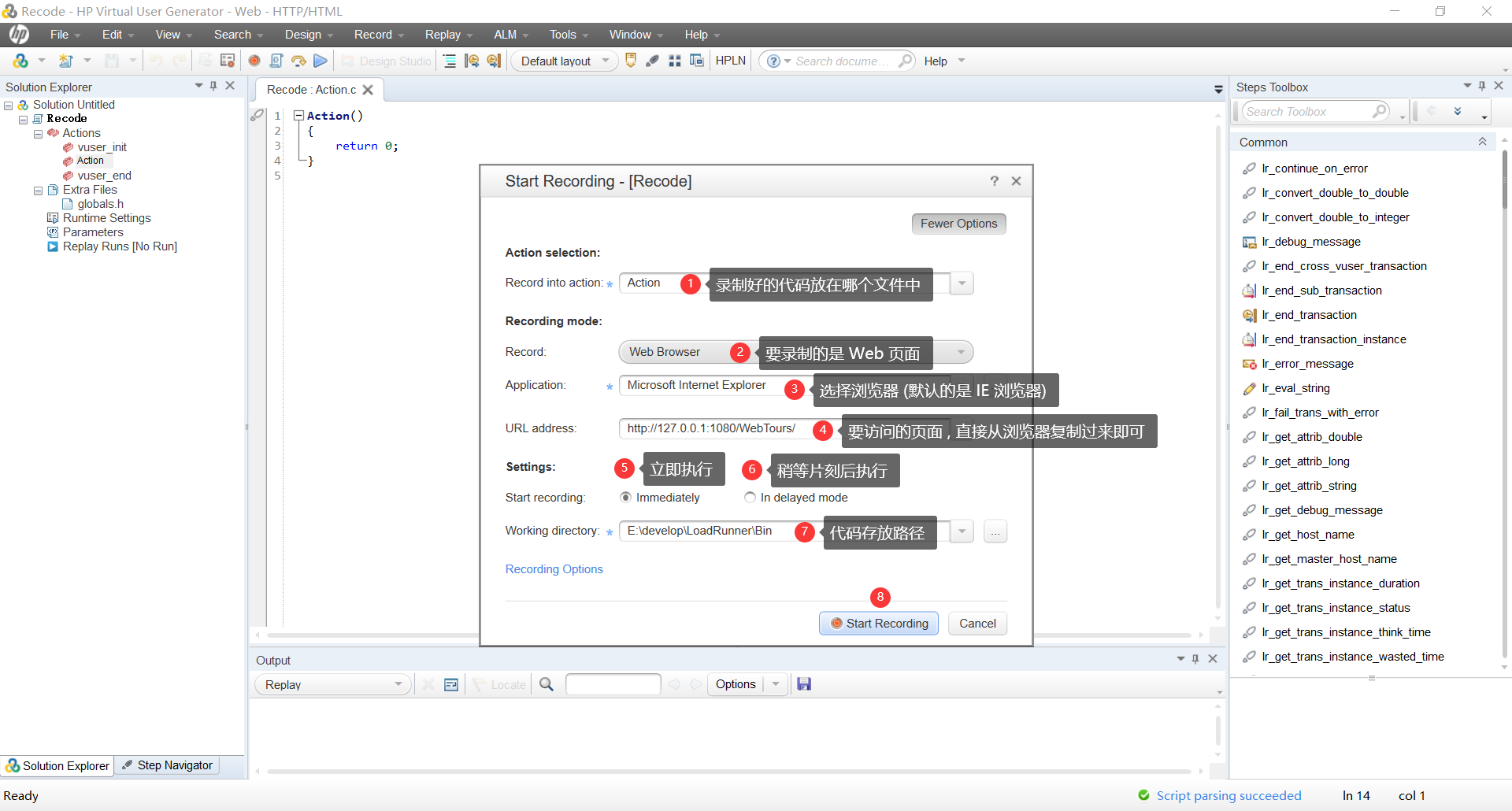Open the Record mode Web Browser dropdown arrow
This screenshot has height=811, width=1512.
pyautogui.click(x=962, y=352)
